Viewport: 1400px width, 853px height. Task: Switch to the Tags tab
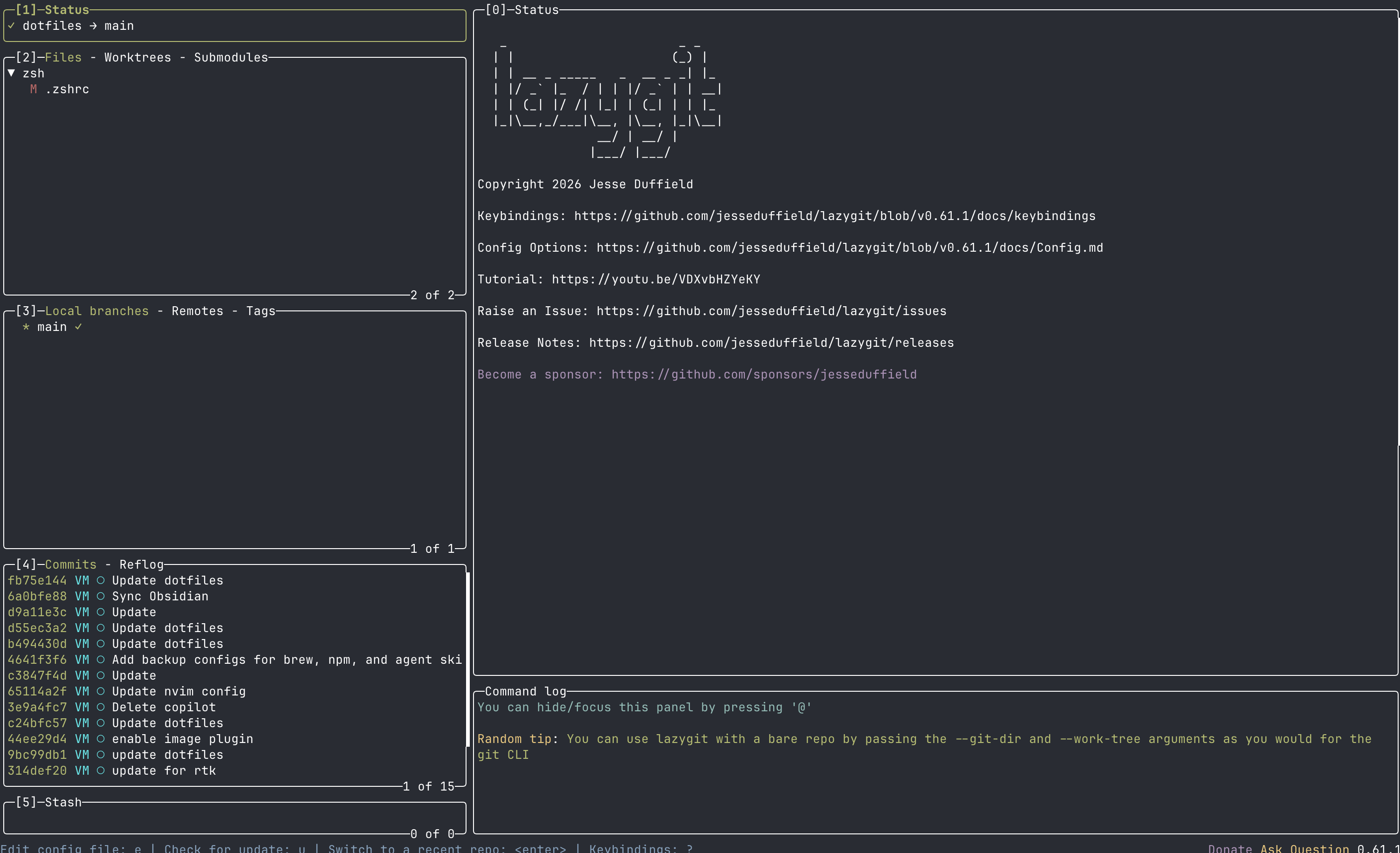(261, 311)
